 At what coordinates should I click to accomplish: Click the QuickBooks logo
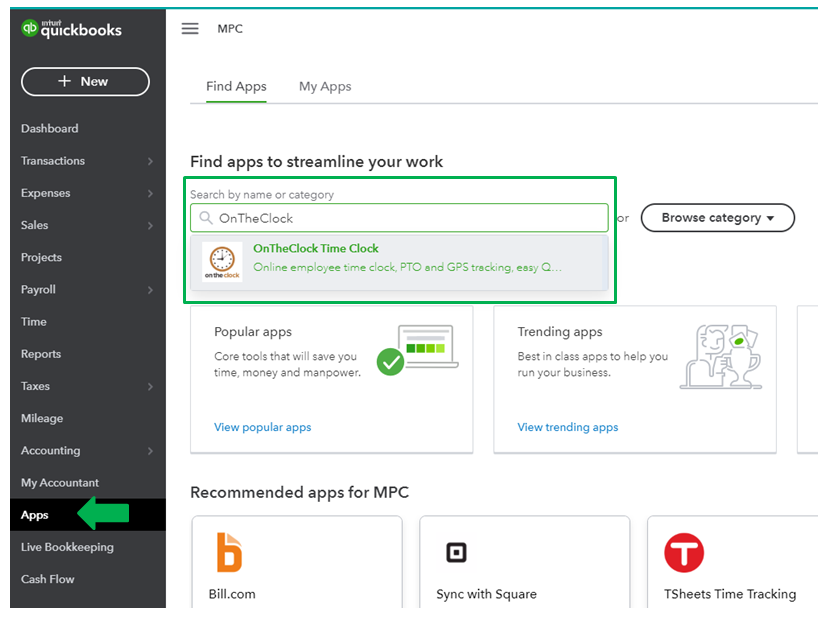point(71,28)
